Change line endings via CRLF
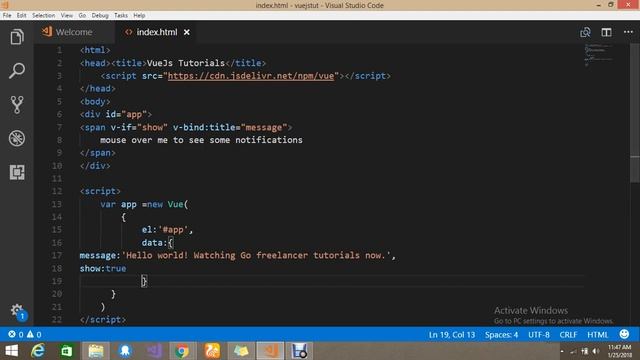 pos(568,335)
